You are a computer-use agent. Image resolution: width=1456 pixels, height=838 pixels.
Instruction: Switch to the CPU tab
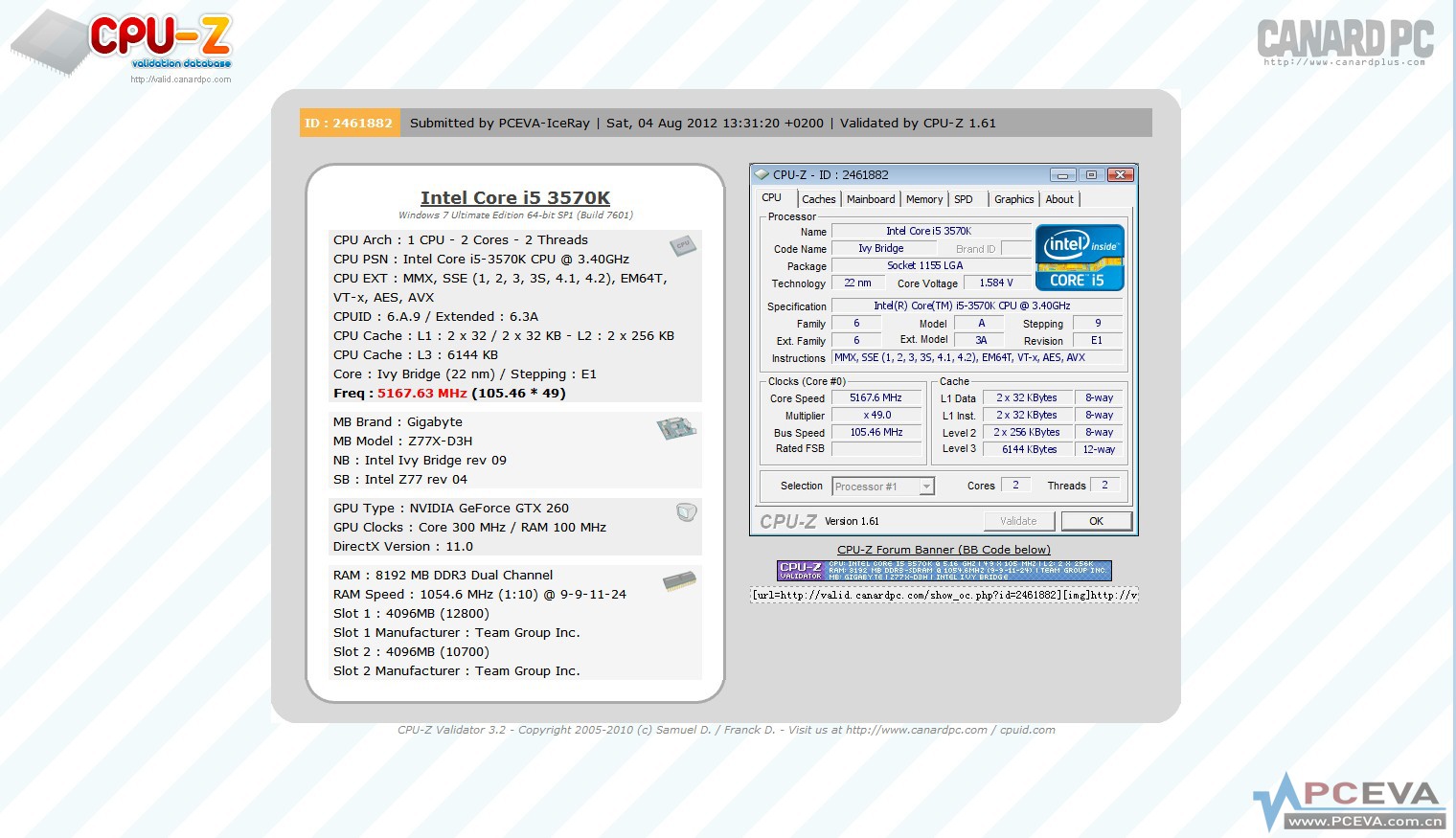[x=772, y=197]
